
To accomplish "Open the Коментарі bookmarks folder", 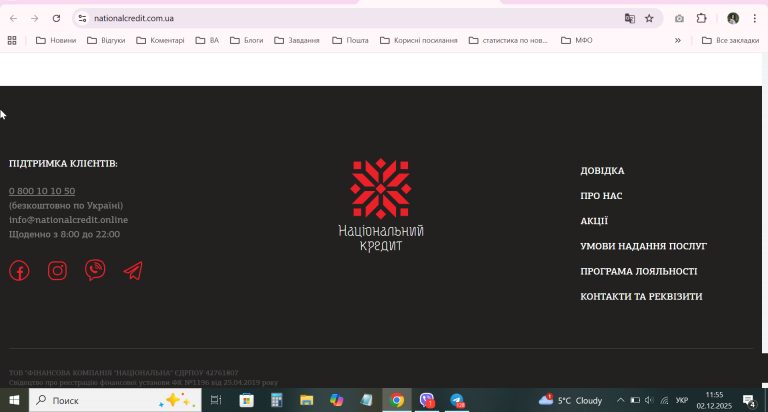I will (161, 40).
